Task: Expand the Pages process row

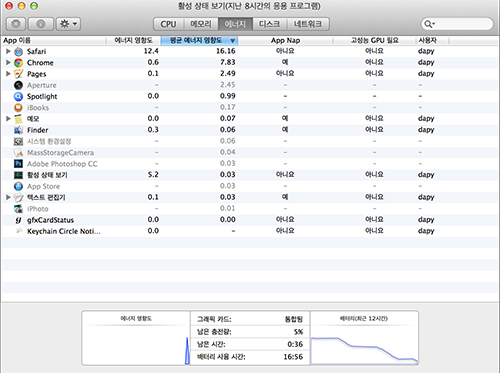Action: pos(8,74)
